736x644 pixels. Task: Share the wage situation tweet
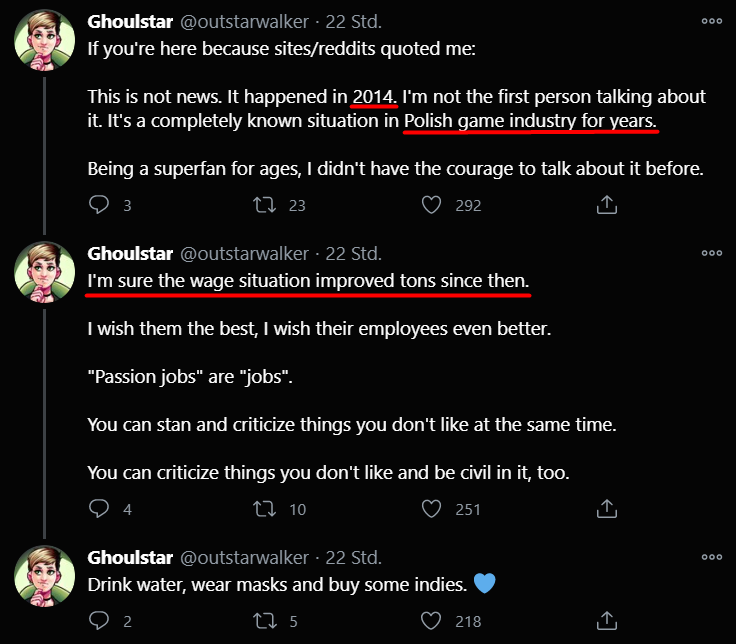(606, 508)
